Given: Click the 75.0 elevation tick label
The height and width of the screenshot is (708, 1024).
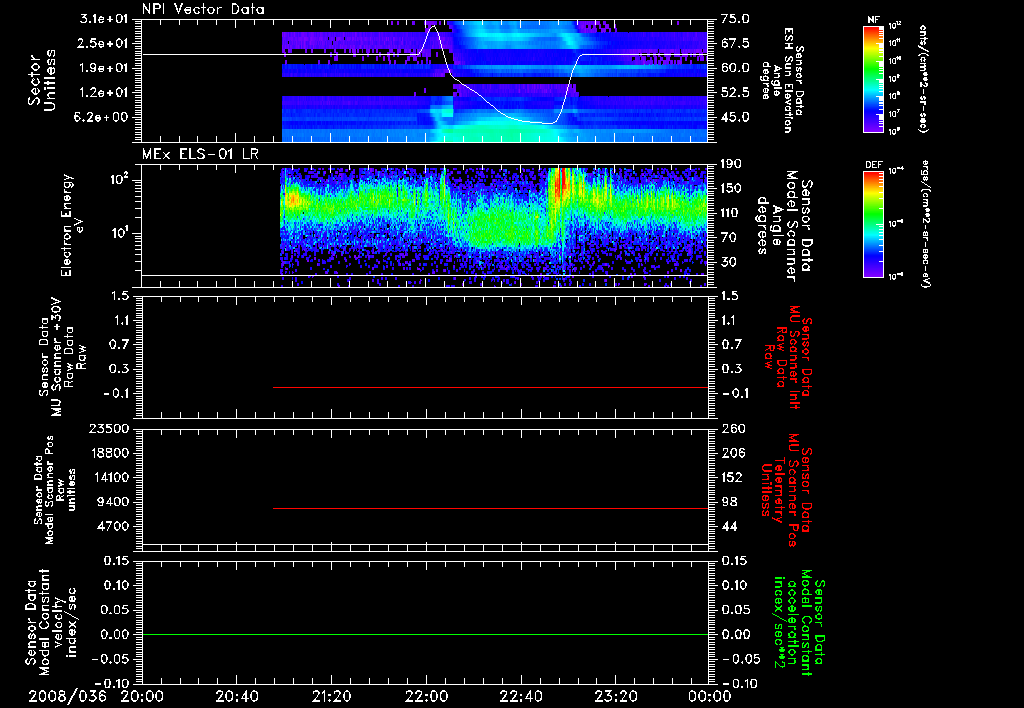Looking at the screenshot, I should (735, 19).
